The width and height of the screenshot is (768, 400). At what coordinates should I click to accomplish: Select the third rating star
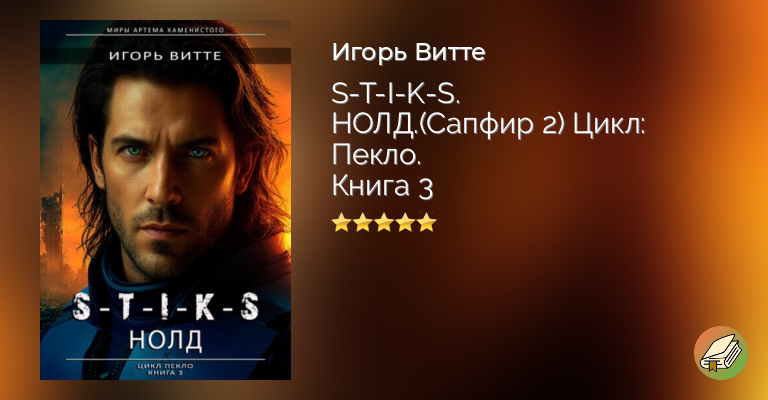click(x=384, y=223)
